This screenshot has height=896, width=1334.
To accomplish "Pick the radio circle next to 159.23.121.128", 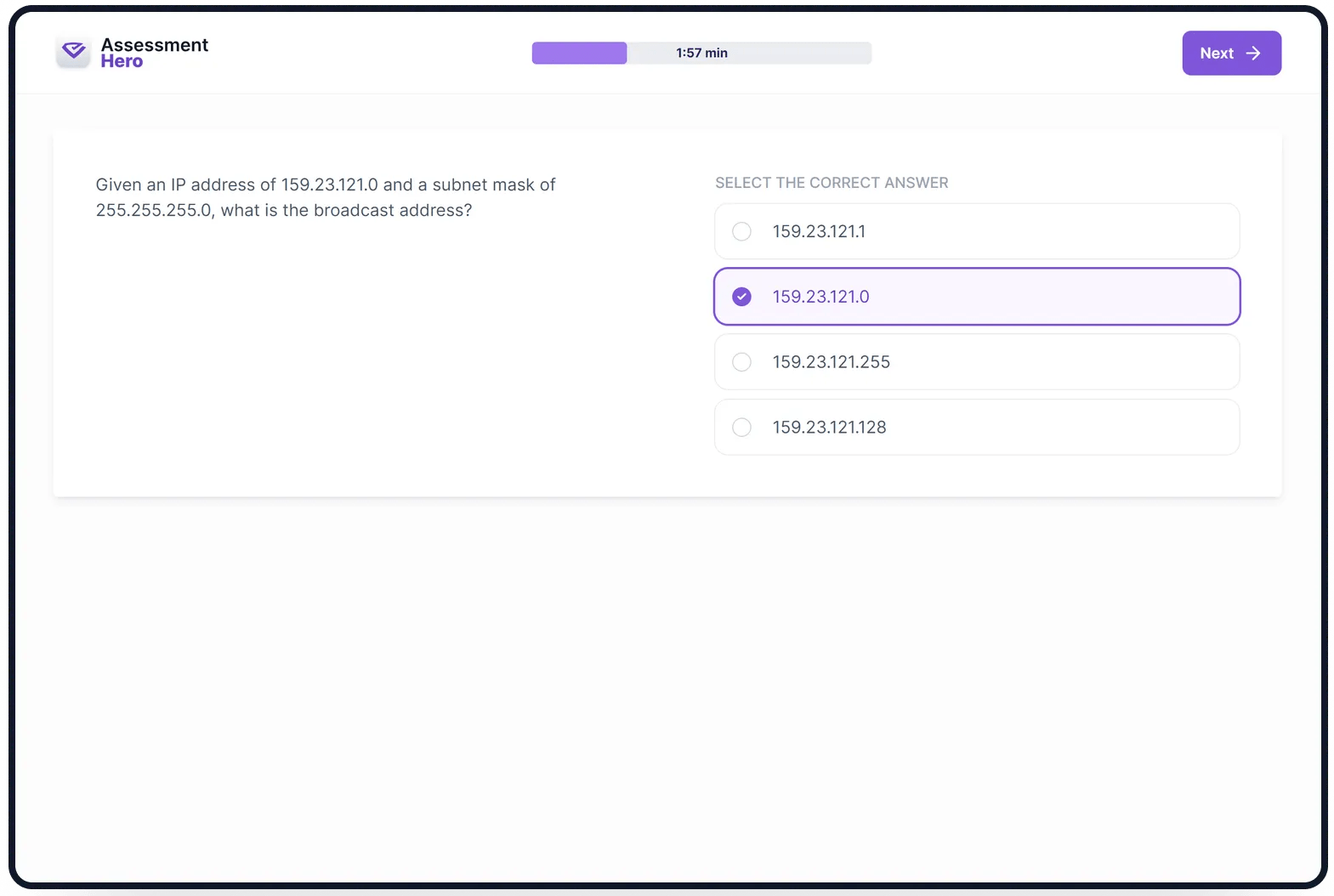I will tap(741, 428).
